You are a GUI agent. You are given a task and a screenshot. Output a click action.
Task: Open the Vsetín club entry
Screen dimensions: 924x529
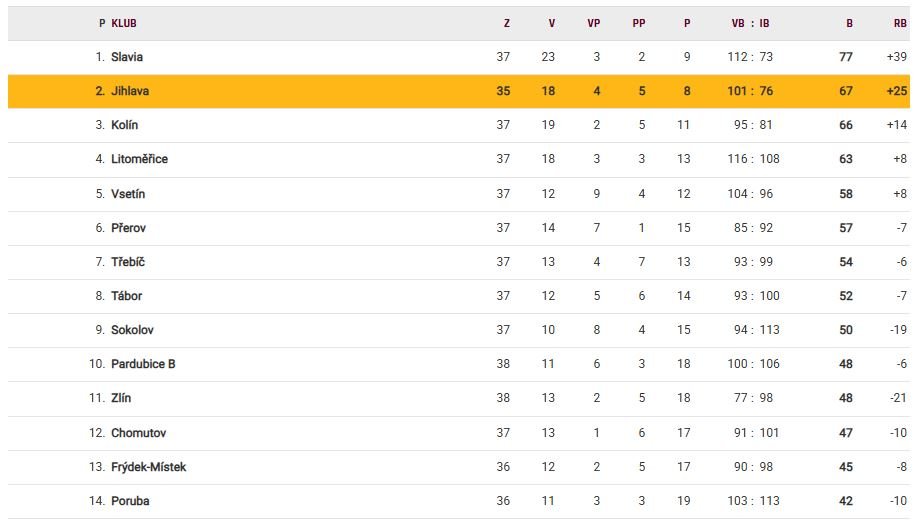point(128,194)
